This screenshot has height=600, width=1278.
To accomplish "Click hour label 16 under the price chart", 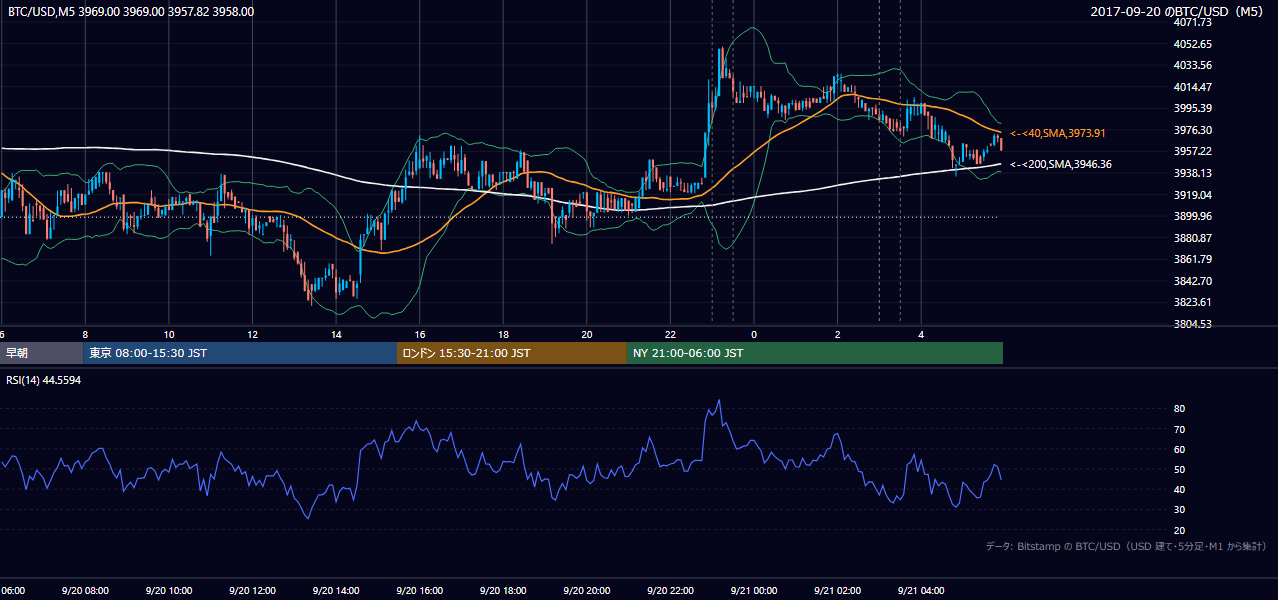I will point(420,334).
